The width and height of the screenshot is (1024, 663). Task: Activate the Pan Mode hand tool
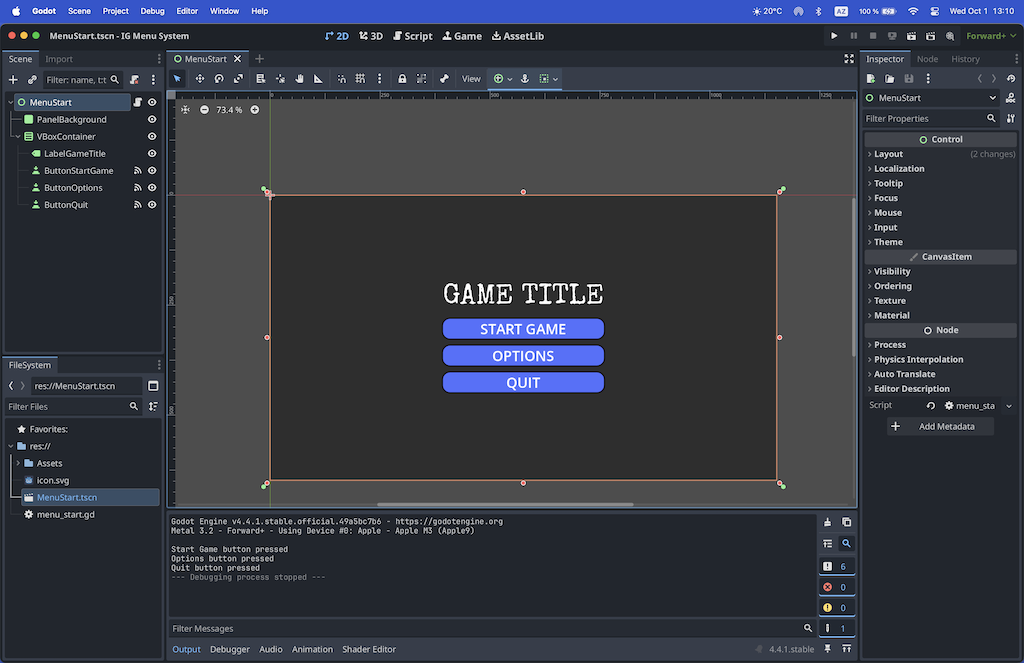(x=299, y=78)
